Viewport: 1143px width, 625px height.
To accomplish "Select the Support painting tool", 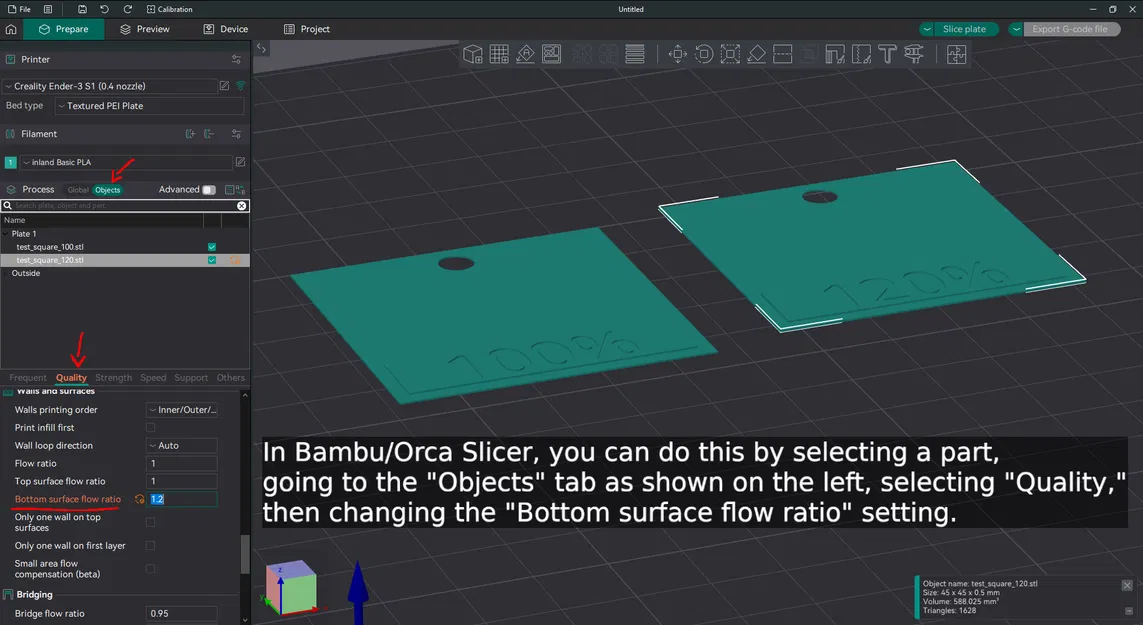I will pos(835,54).
